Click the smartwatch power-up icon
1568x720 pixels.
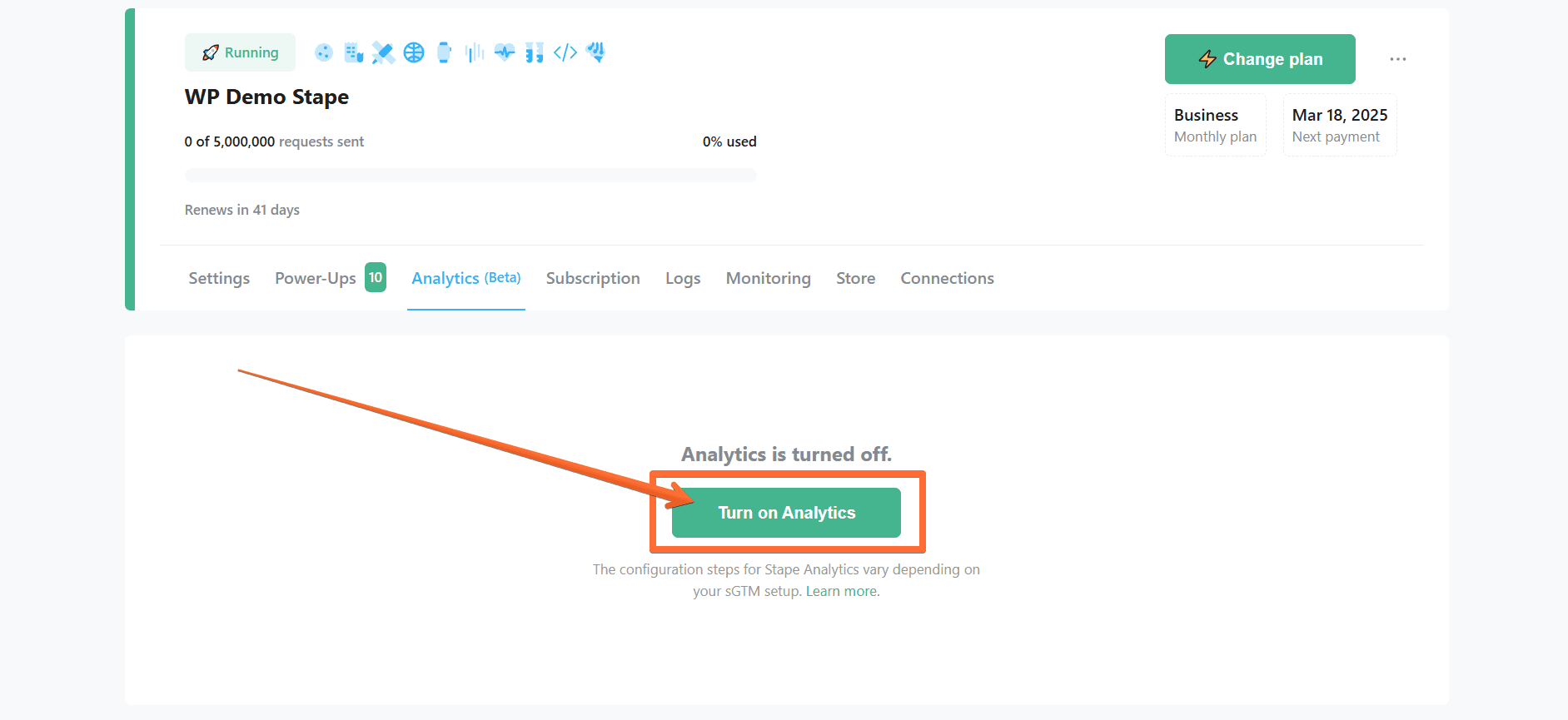(444, 52)
